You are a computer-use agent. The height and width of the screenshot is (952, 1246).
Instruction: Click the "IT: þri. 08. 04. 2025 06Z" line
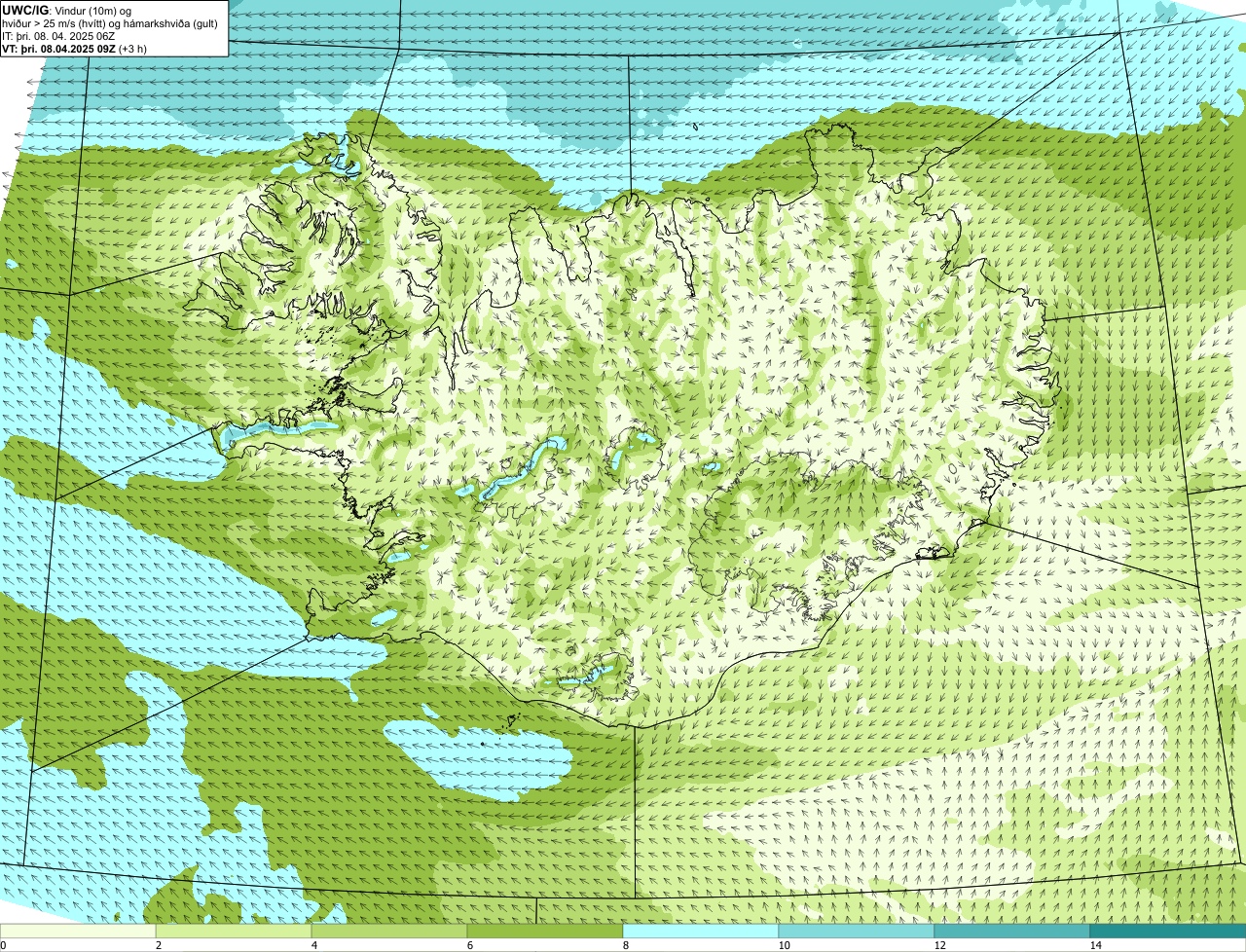coord(58,36)
